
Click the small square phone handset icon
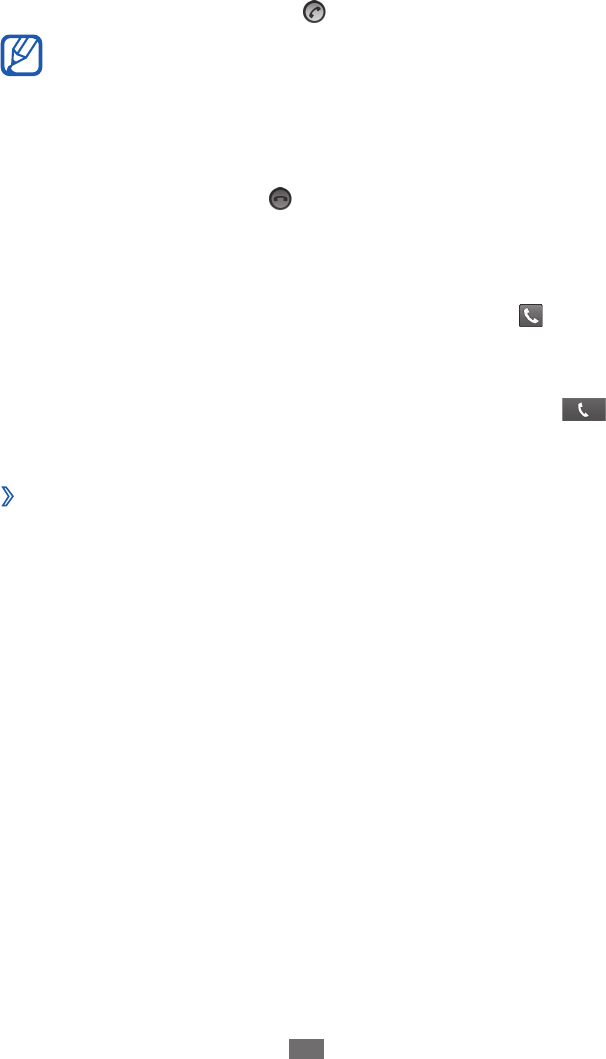531,315
